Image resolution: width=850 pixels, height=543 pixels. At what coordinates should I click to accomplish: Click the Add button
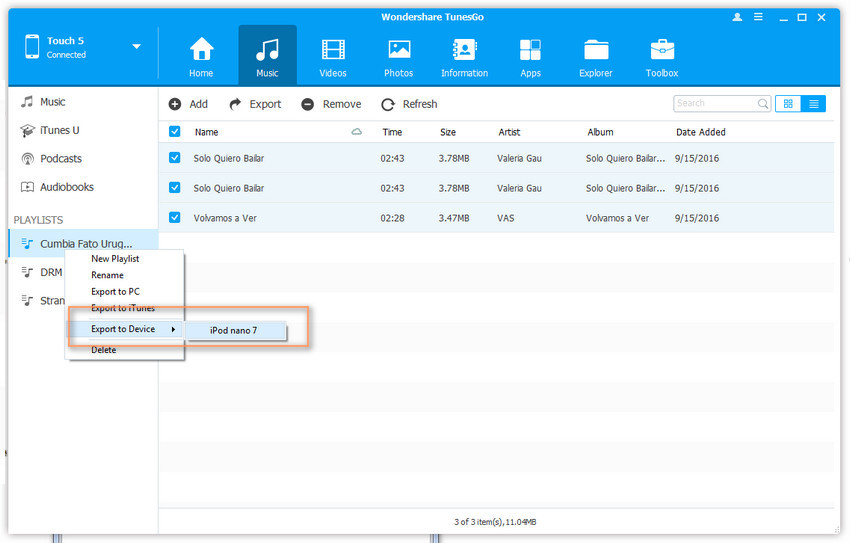(188, 104)
